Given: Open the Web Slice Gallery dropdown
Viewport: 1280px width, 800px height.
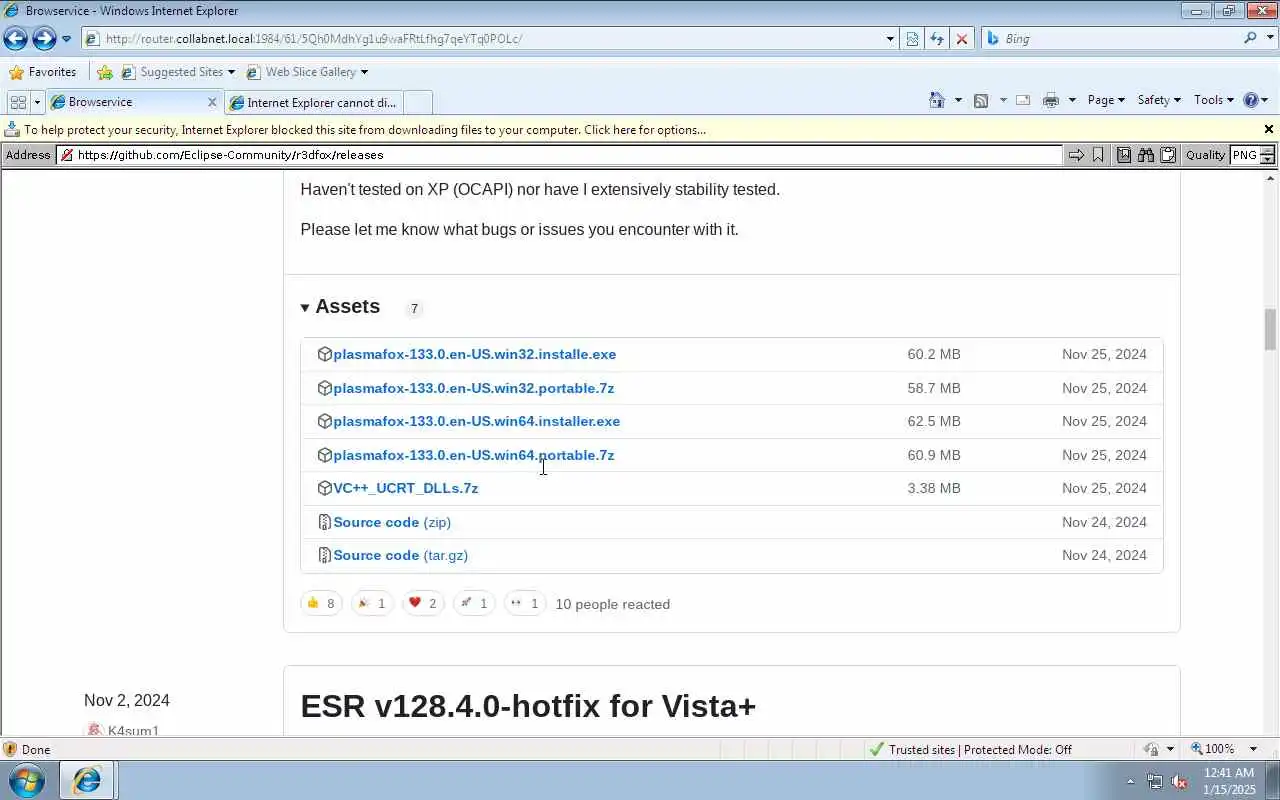Looking at the screenshot, I should click(307, 72).
